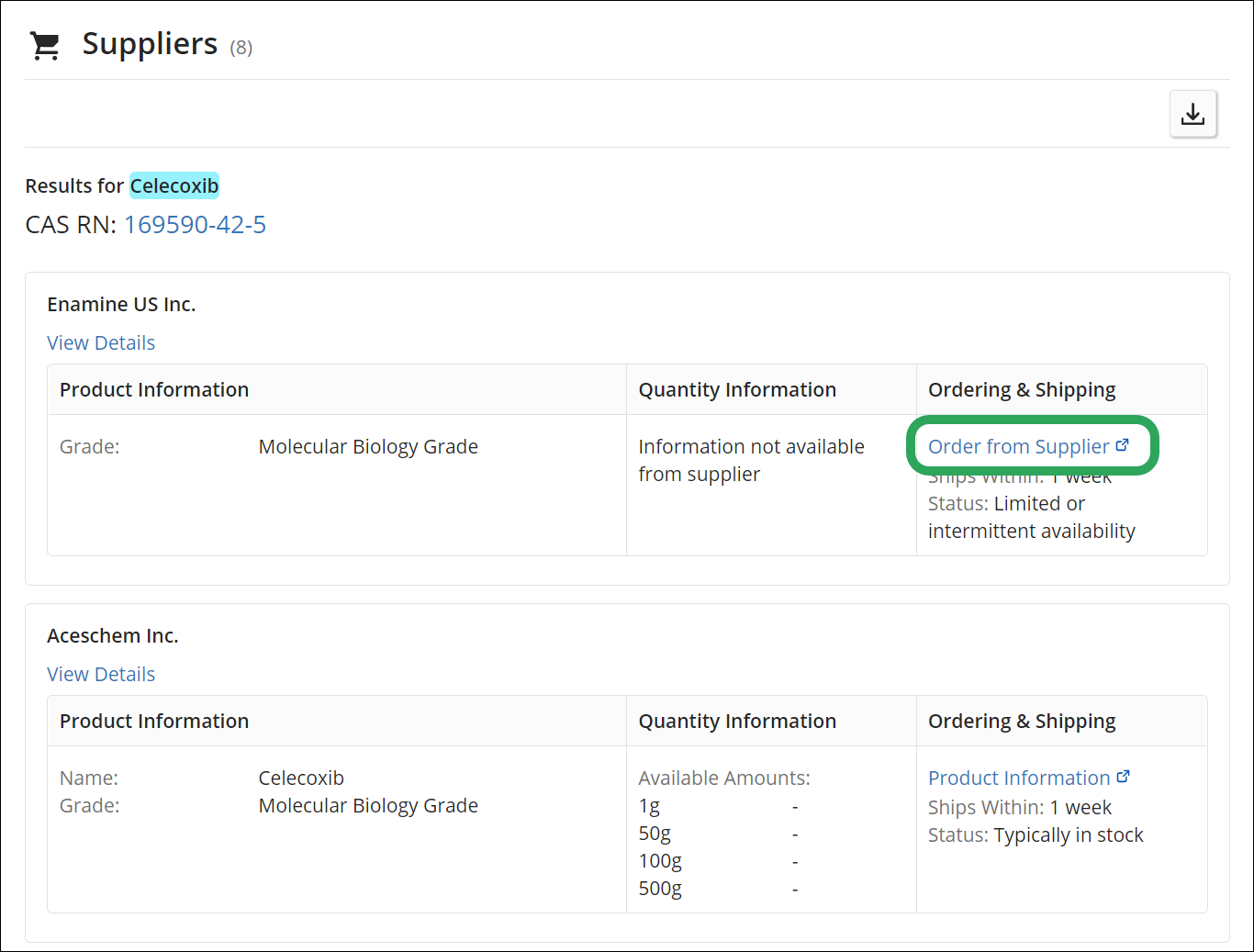
Task: Select the highlighted Celecoxib search term
Action: point(174,185)
